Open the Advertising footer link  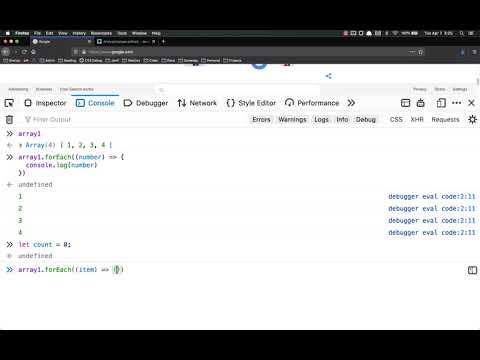click(18, 89)
